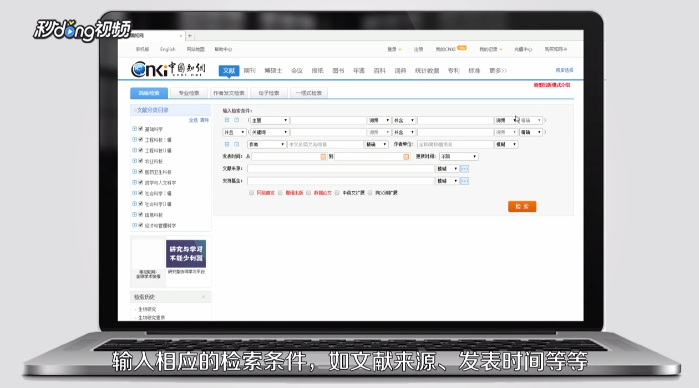This screenshot has height=388, width=699.
Task: Focus the 主题 keyword input box
Action: tap(329, 120)
